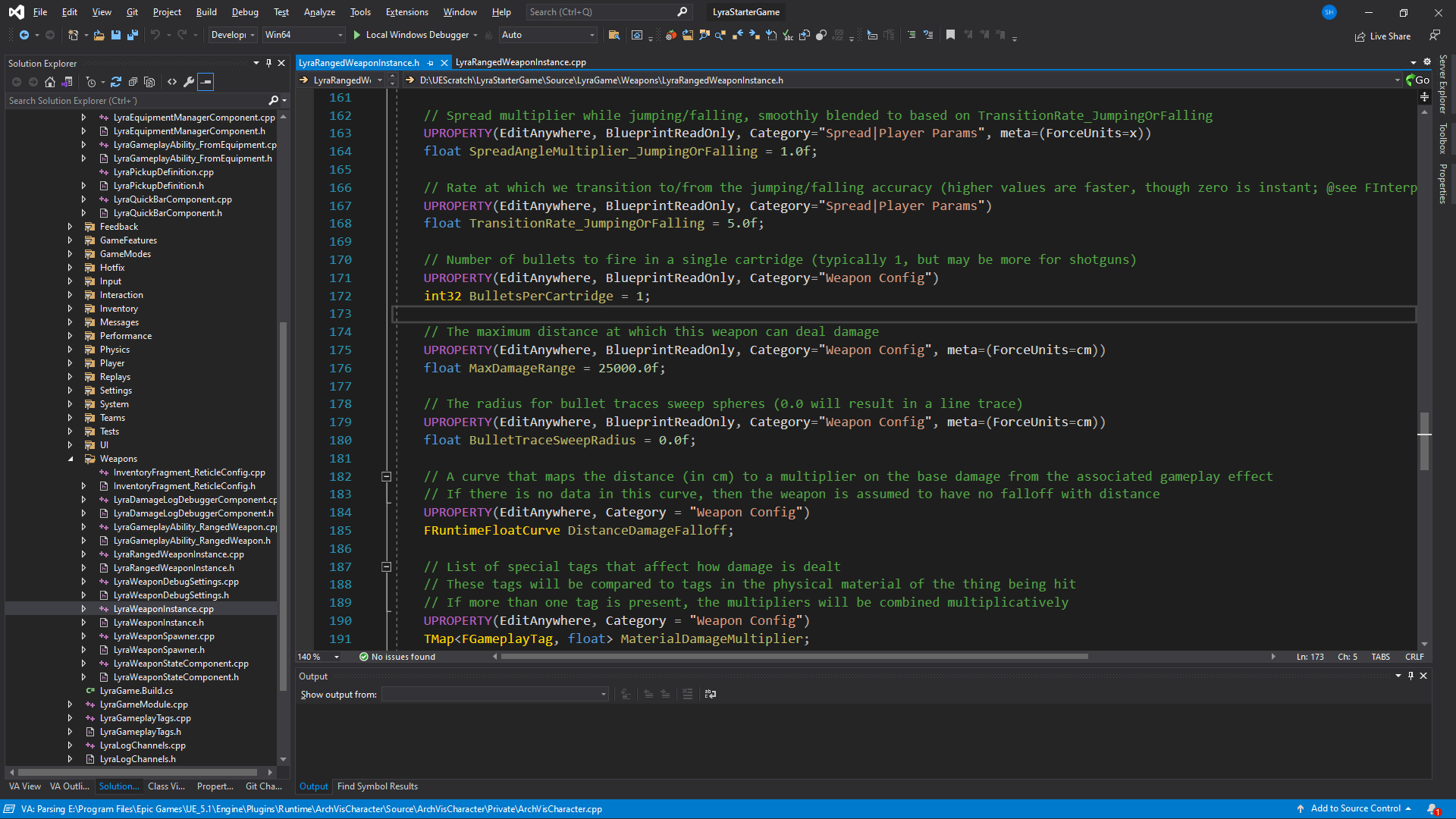Expand the GameFeatures folder

click(x=70, y=240)
